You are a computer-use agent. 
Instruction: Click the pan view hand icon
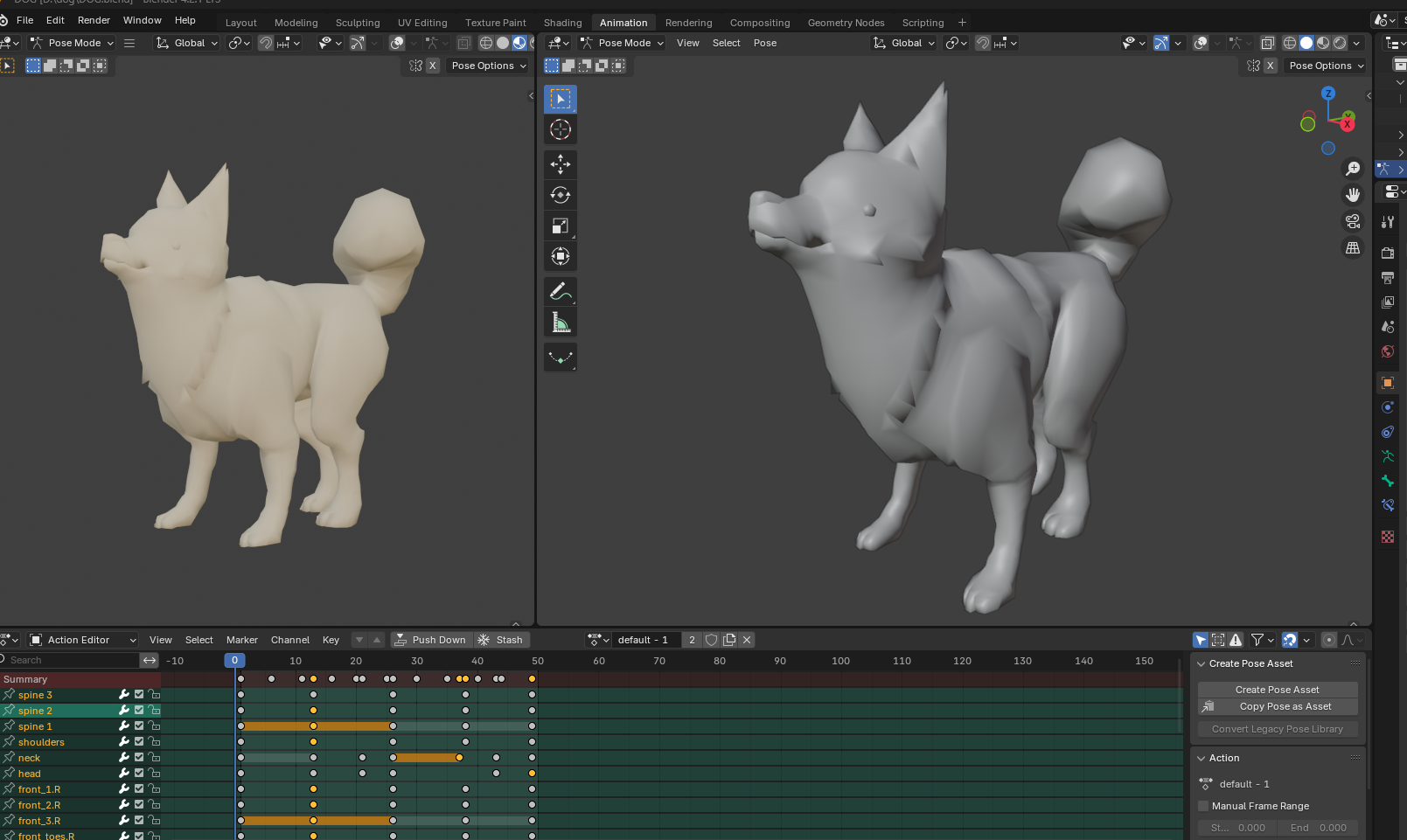coord(1353,195)
